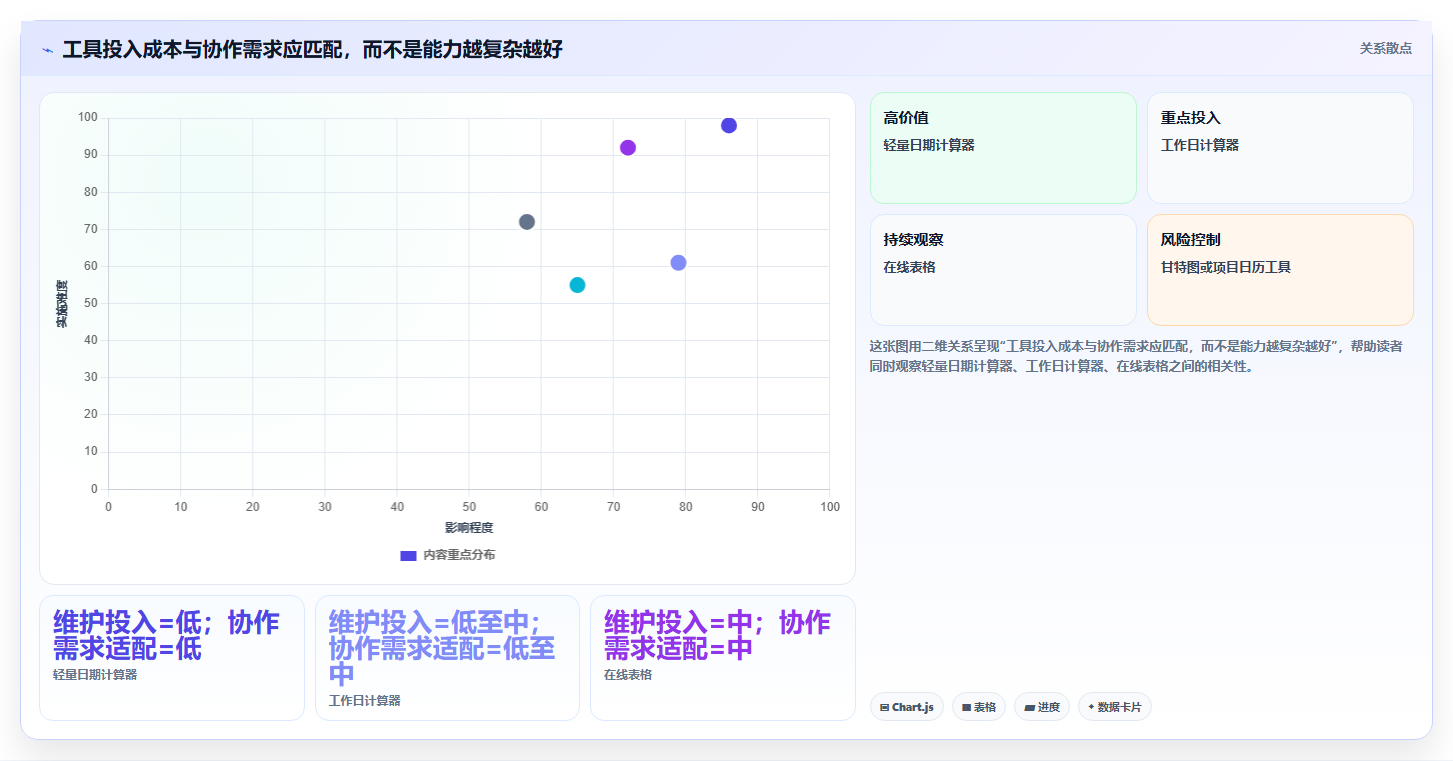This screenshot has height=761, width=1453.
Task: Click the chart description paragraph
Action: (x=1136, y=356)
